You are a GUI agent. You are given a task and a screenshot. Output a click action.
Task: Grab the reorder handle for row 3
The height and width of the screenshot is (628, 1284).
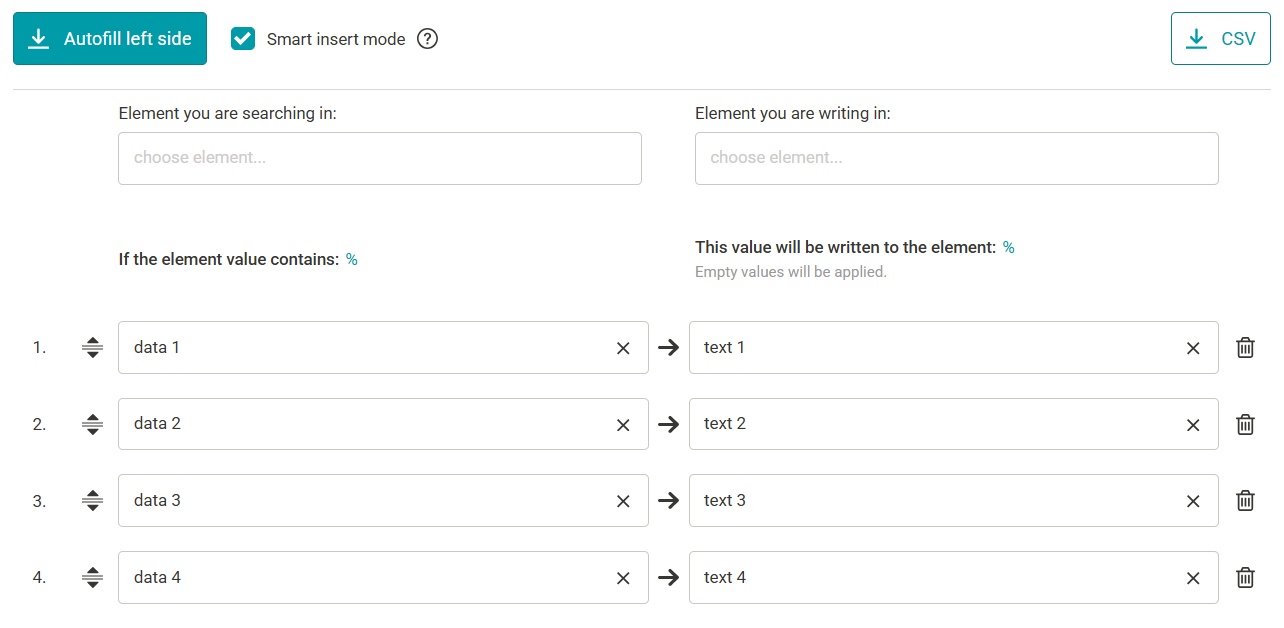coord(92,501)
